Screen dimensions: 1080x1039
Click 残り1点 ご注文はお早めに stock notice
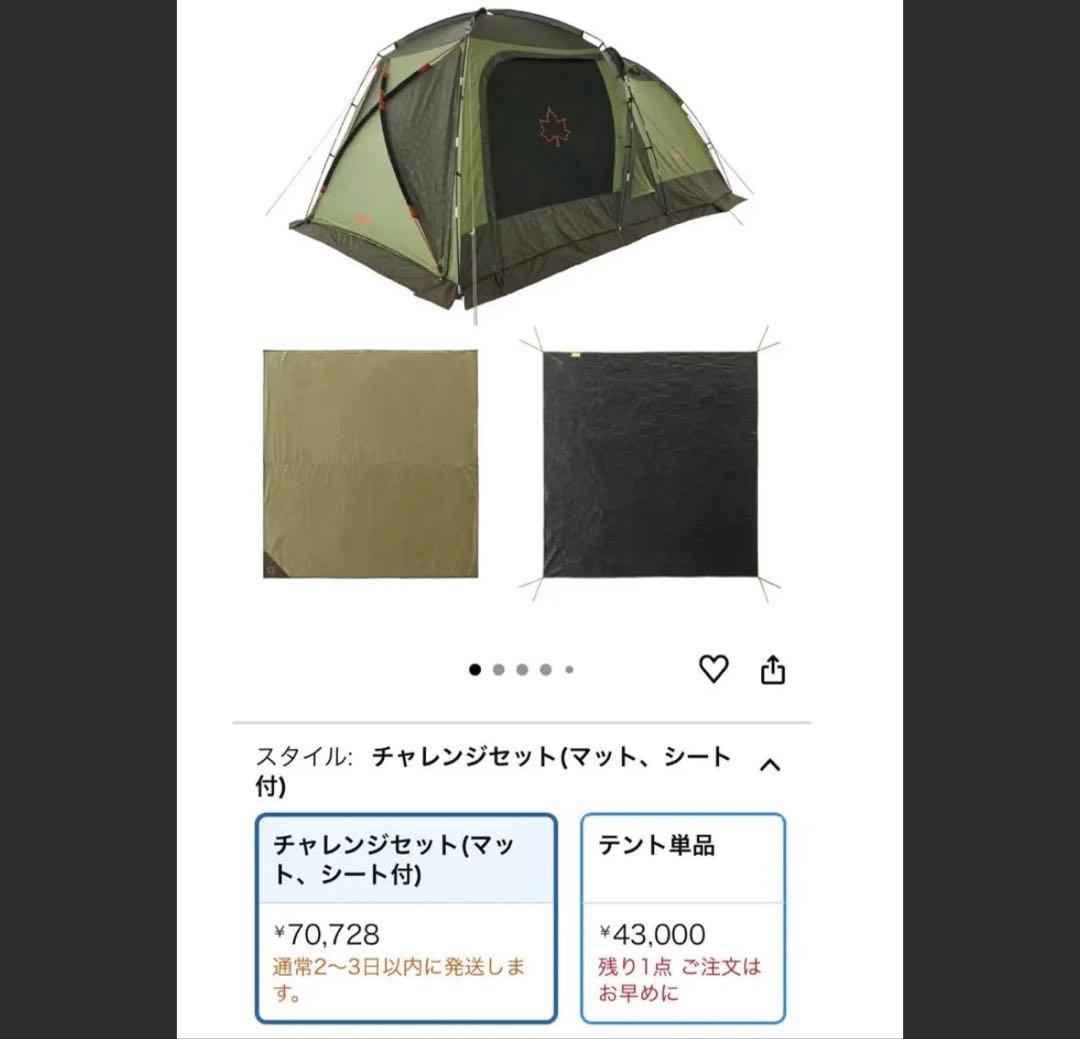click(x=679, y=980)
